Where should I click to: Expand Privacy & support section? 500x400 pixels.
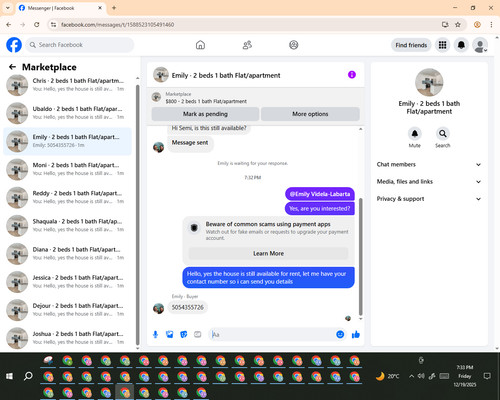pos(429,199)
